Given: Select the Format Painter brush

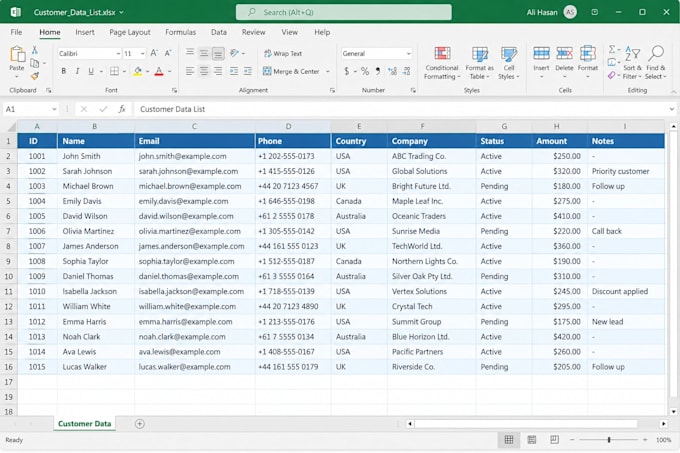Looking at the screenshot, I should (35, 76).
